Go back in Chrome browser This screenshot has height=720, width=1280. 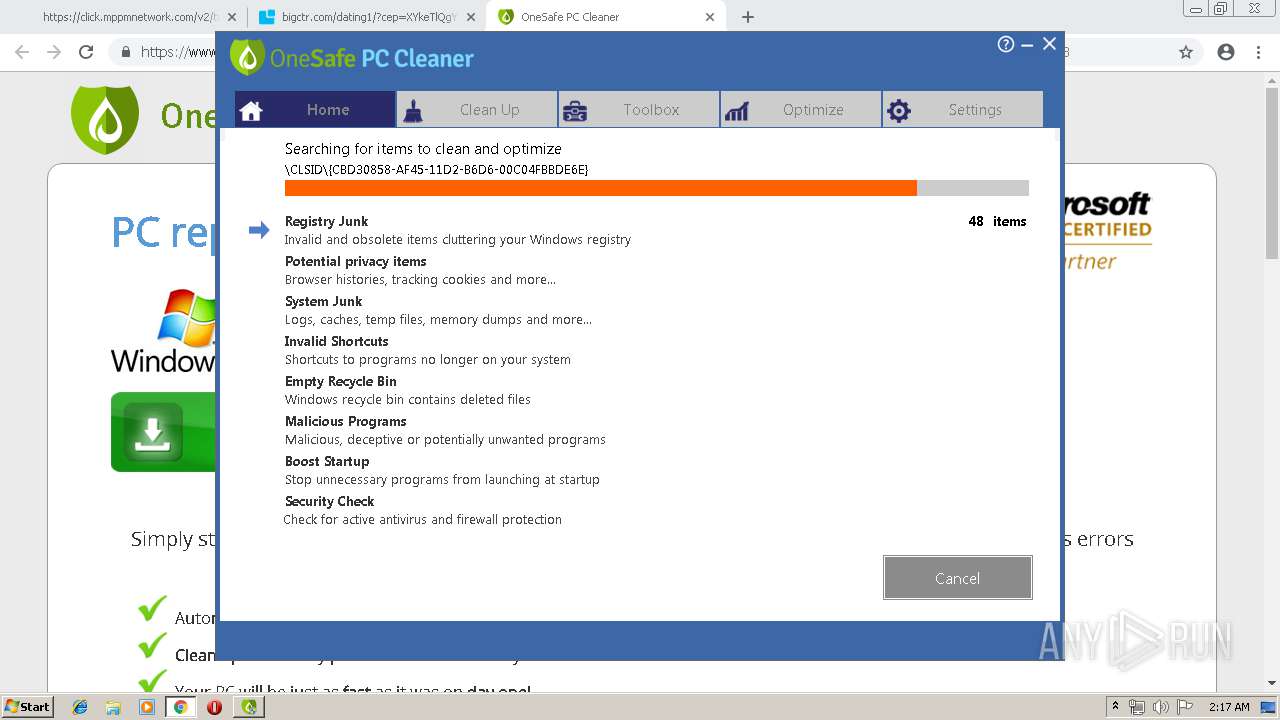click(x=22, y=52)
